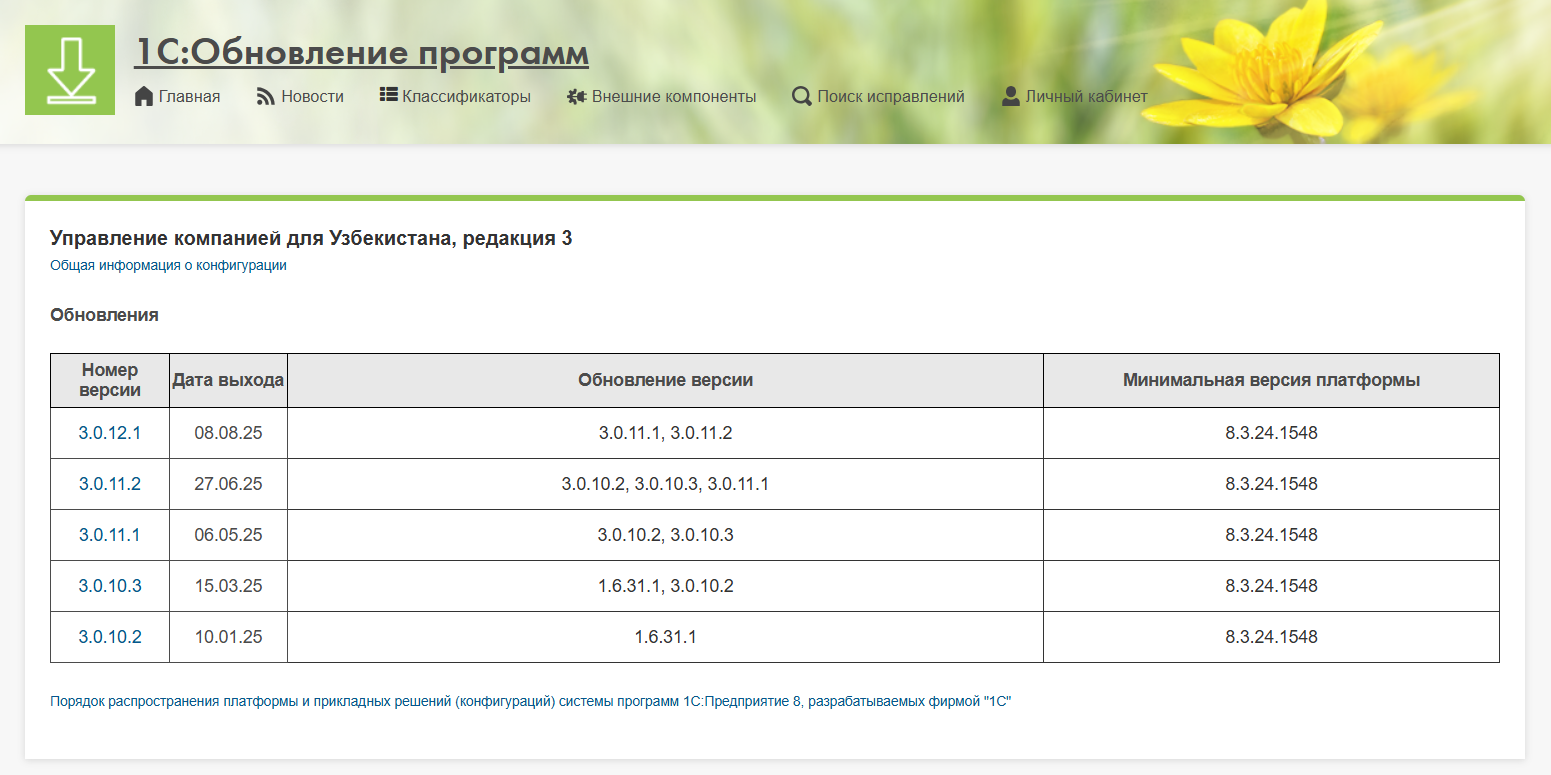Viewport: 1551px width, 775px height.
Task: Click the user icon beside Личный кабинет
Action: (1010, 97)
